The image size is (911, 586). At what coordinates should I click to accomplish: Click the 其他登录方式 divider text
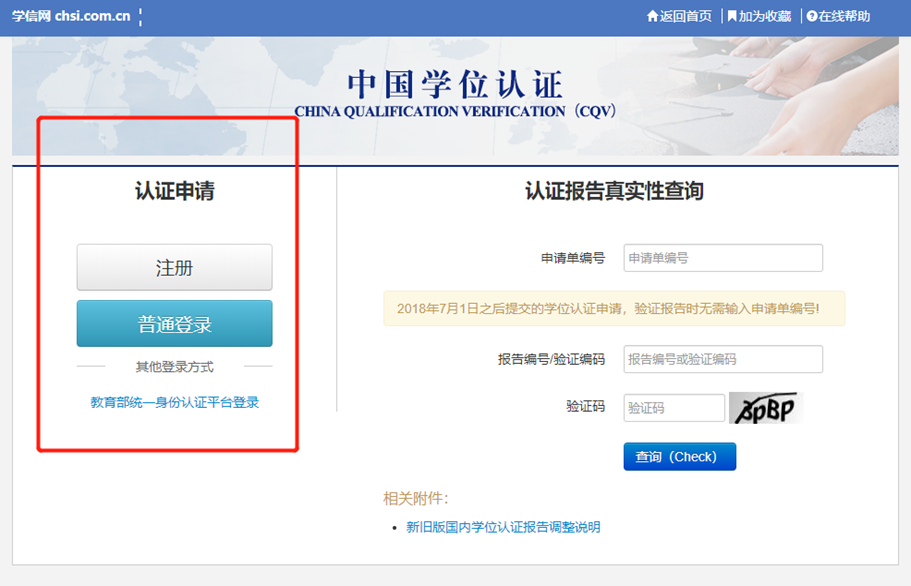click(x=174, y=367)
